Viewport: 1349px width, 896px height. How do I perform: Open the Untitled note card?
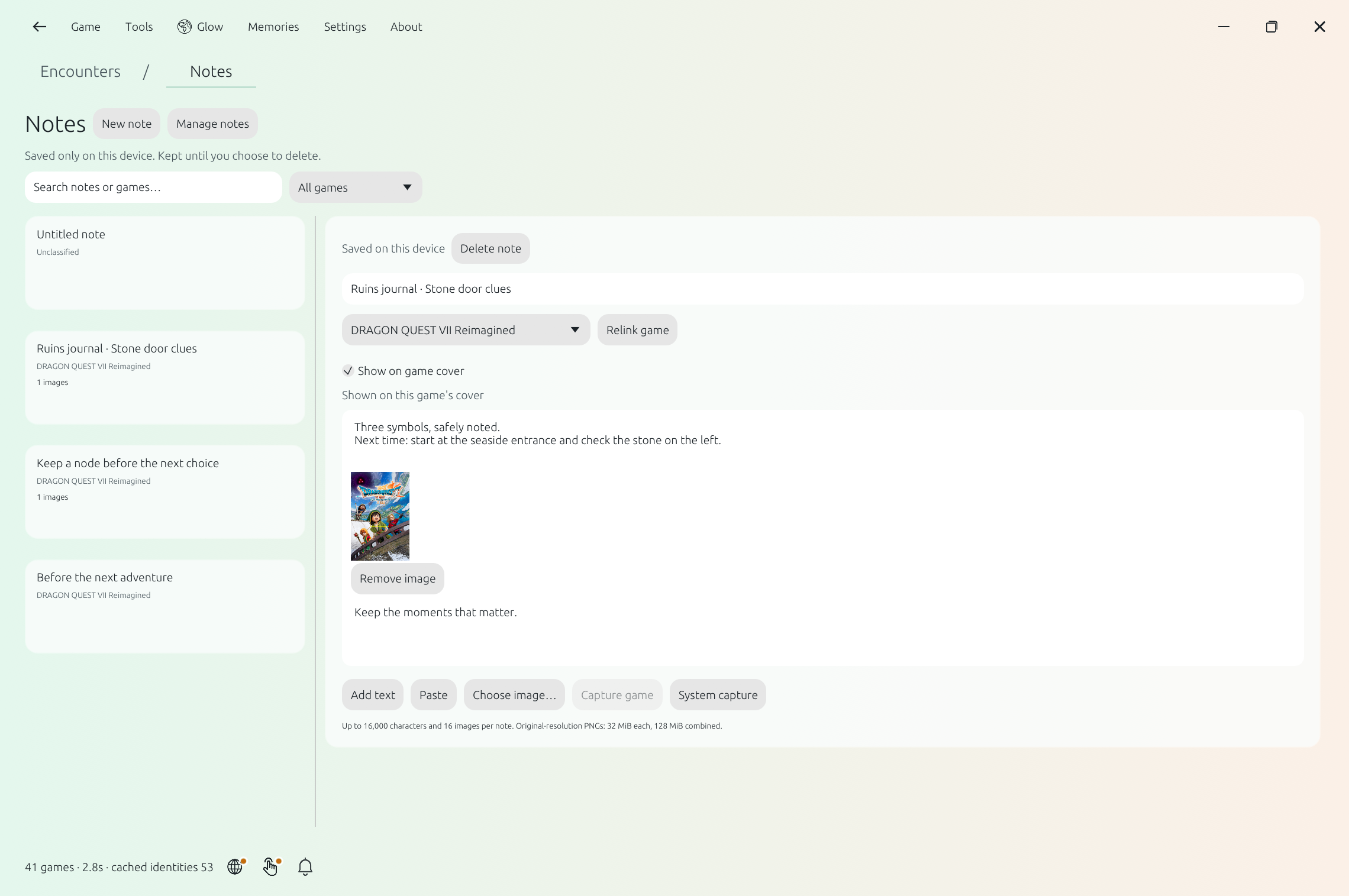point(164,263)
